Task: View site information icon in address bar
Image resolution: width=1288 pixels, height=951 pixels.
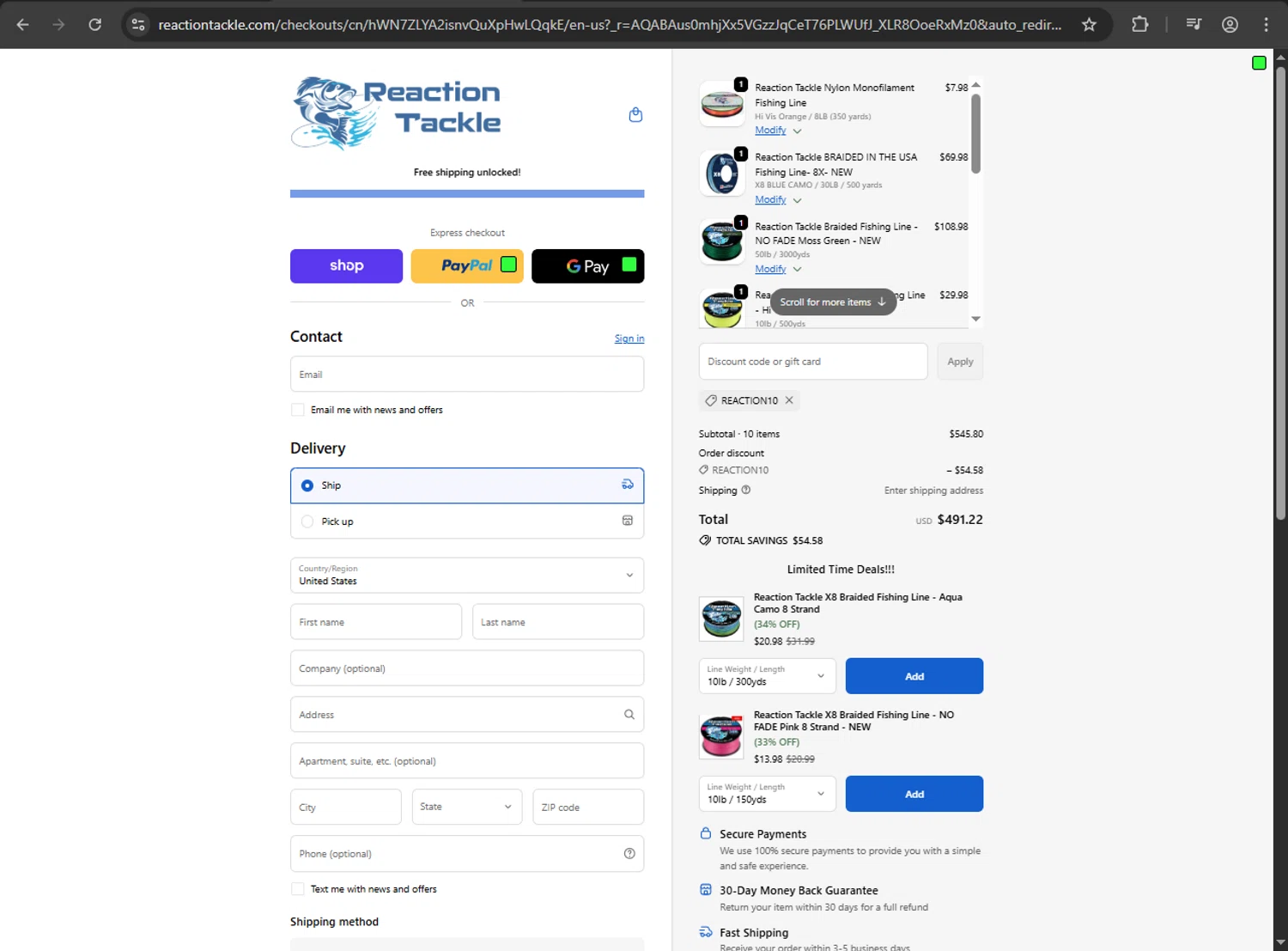Action: [x=138, y=24]
